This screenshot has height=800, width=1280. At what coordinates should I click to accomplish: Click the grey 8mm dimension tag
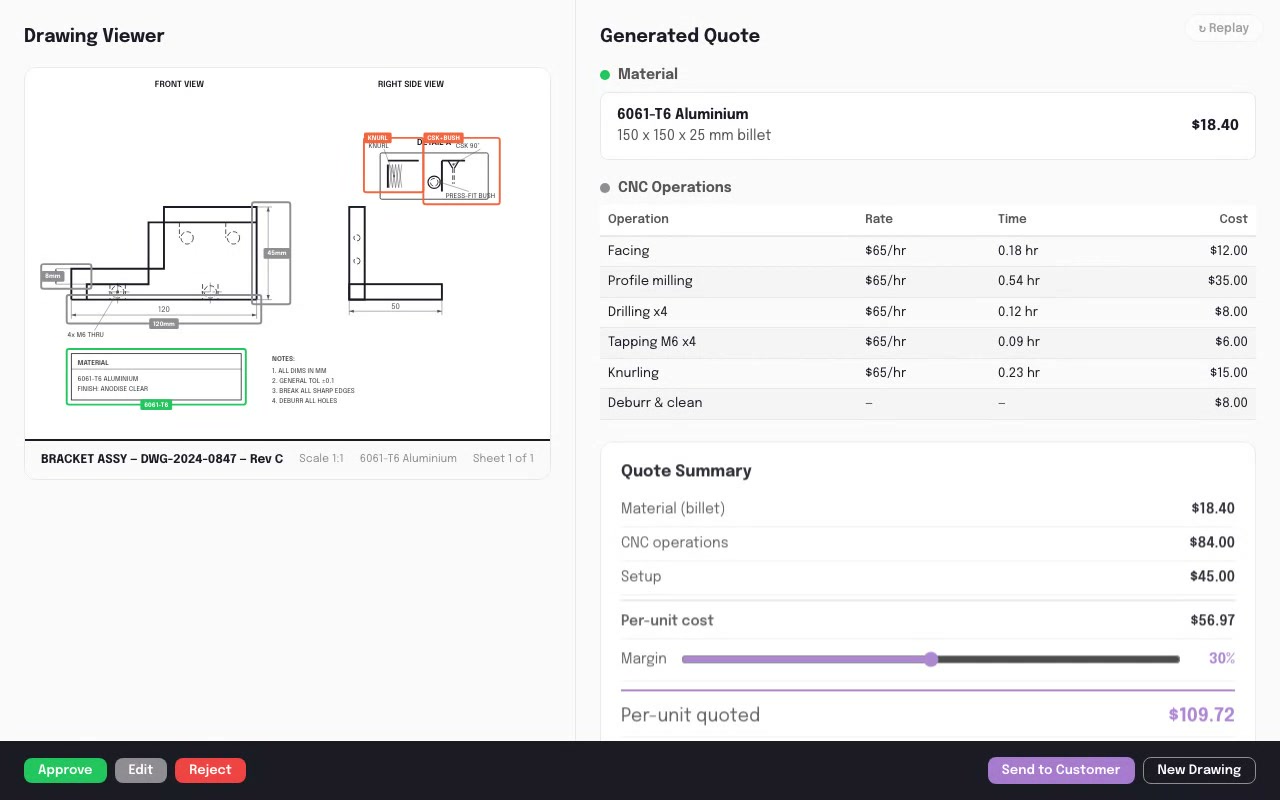click(53, 276)
